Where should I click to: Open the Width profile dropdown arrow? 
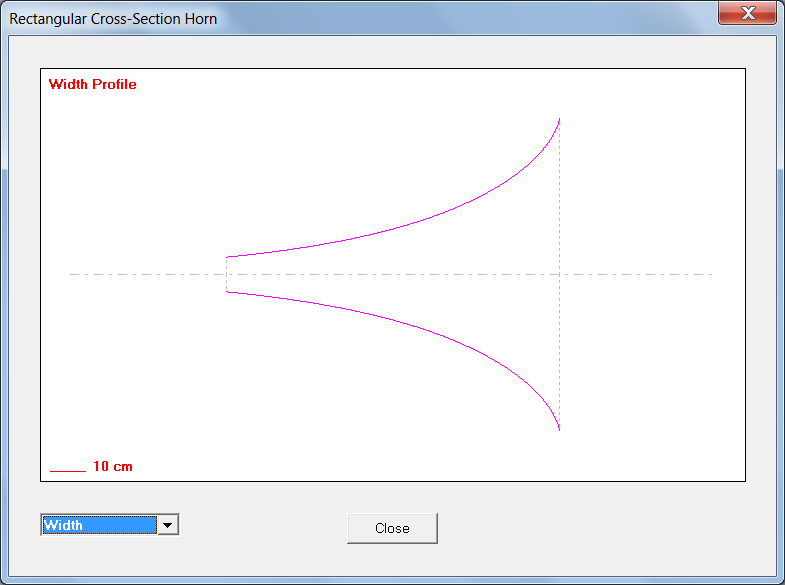[x=168, y=525]
